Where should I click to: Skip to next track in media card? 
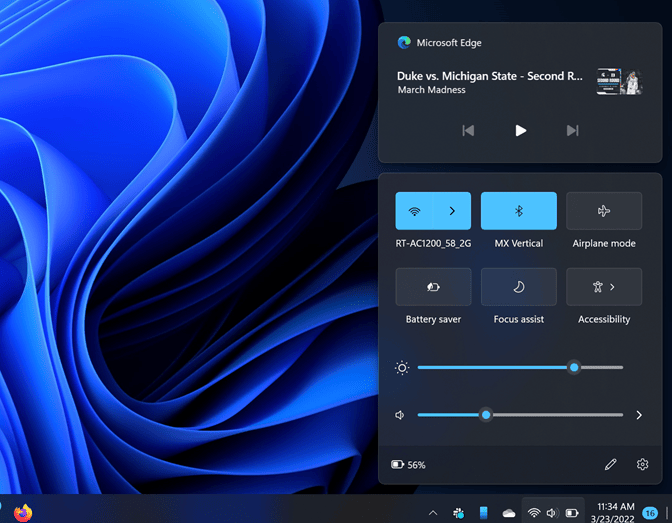click(573, 130)
